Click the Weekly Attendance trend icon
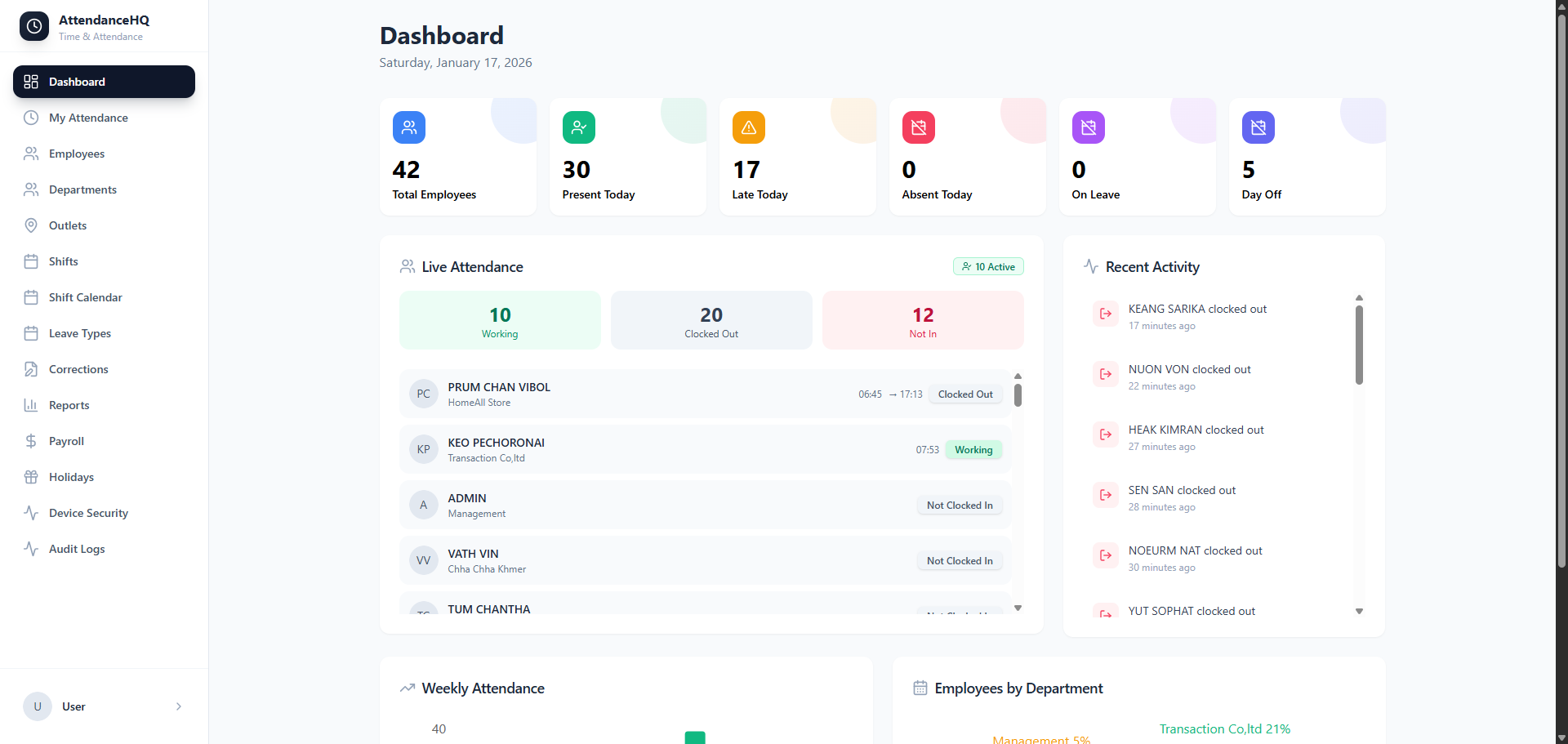 click(408, 688)
